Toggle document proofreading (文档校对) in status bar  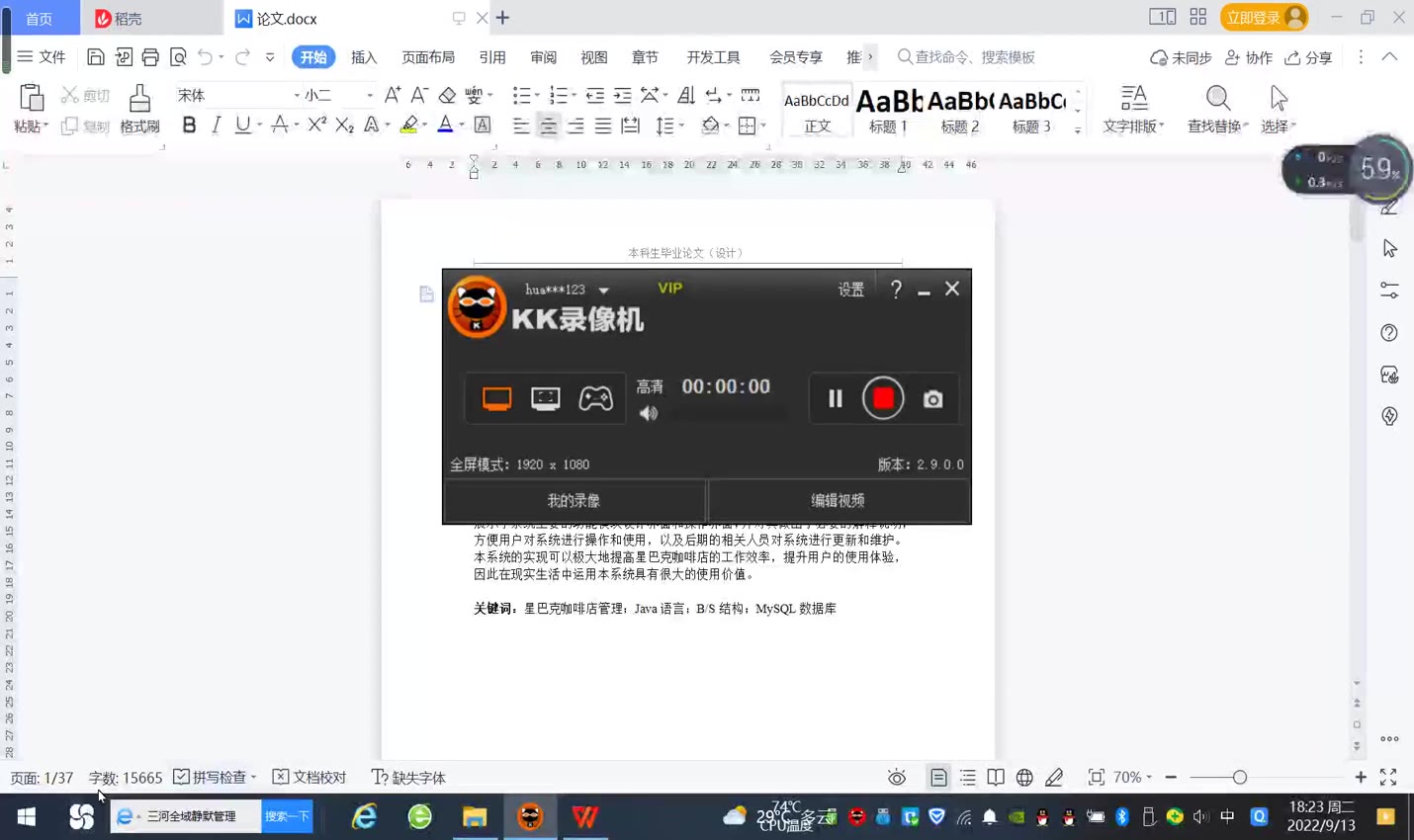309,778
